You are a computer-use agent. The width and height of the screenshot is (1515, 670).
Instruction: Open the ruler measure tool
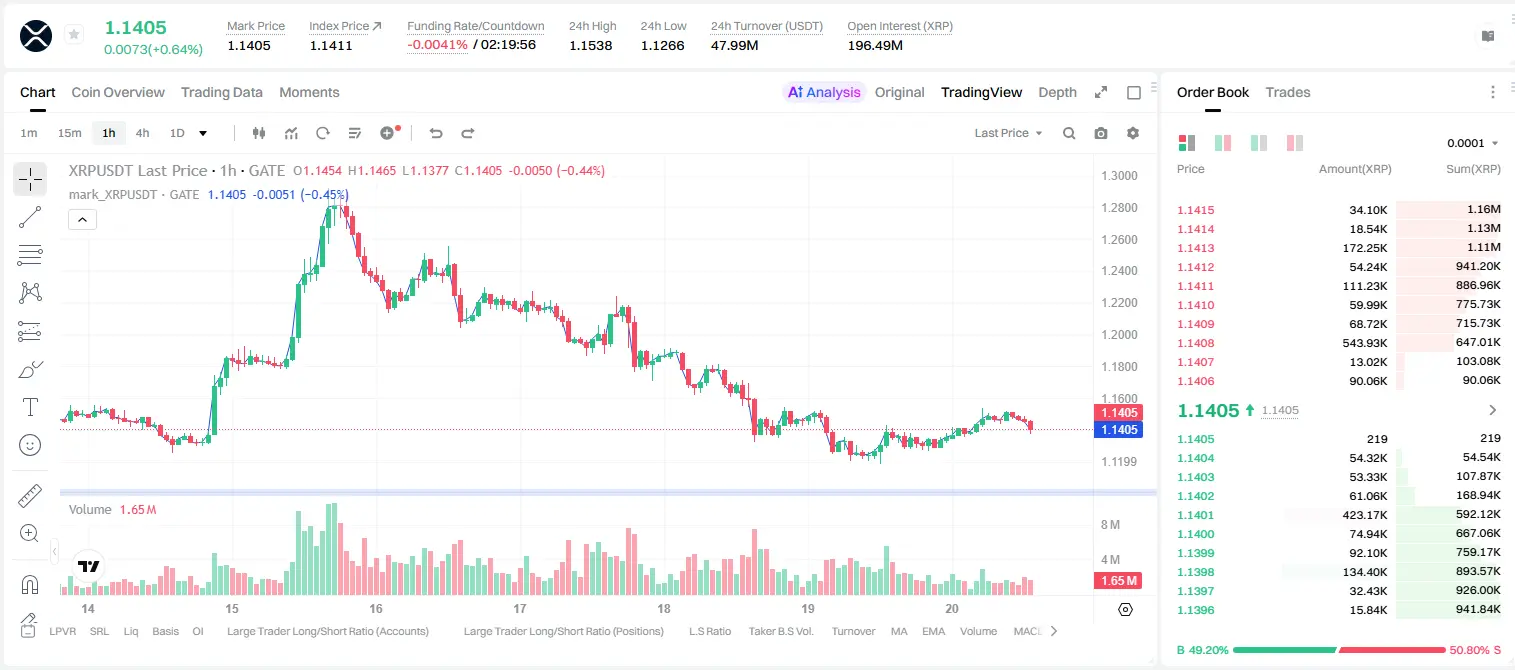[30, 496]
